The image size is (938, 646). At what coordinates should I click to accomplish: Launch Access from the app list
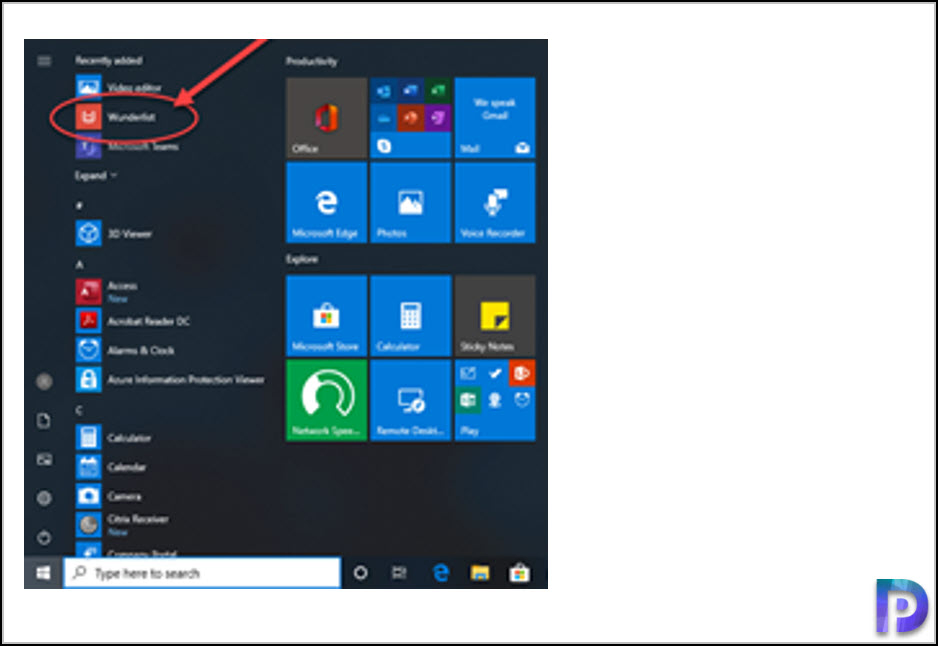(x=106, y=291)
